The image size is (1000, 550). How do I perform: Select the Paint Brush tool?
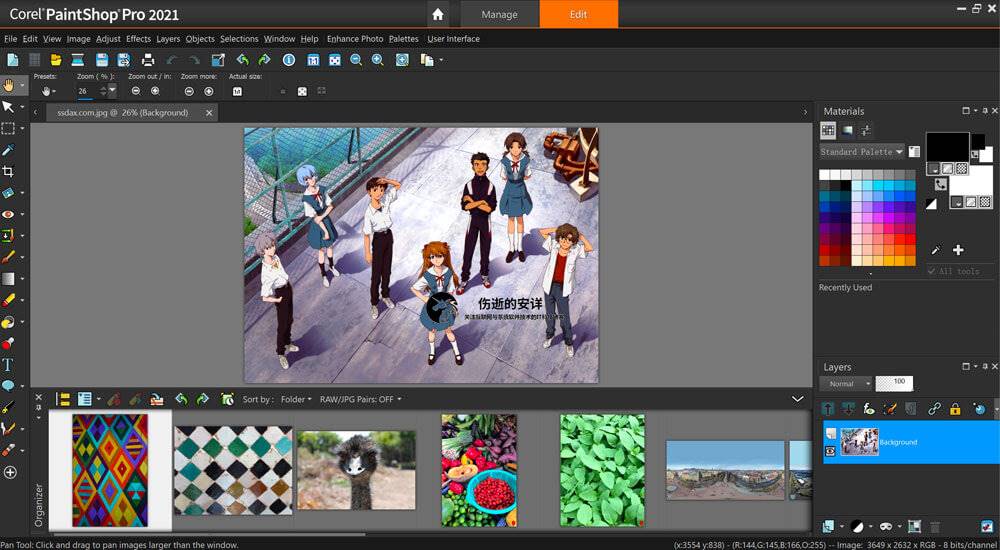8,257
